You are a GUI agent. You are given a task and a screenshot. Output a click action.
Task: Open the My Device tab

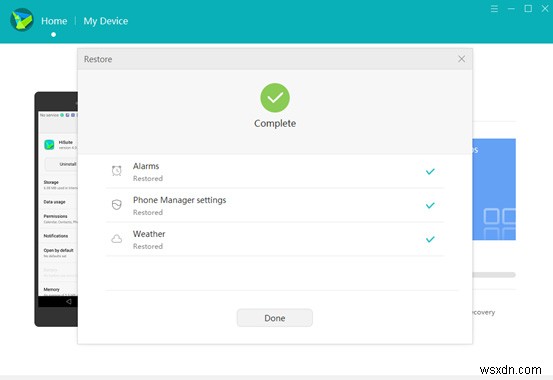tap(105, 21)
